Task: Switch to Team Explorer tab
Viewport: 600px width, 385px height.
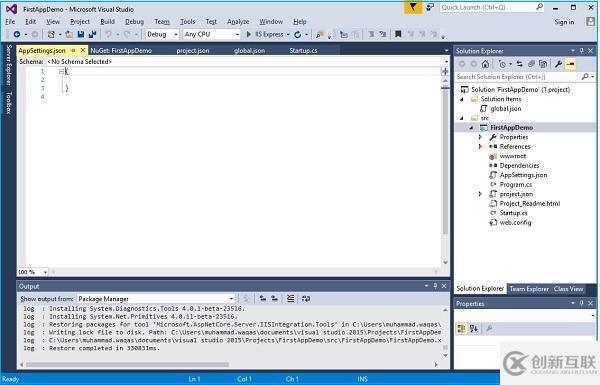Action: tap(529, 289)
